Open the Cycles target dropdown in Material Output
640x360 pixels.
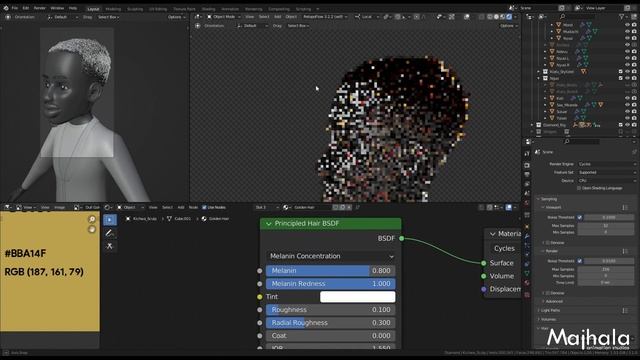click(x=504, y=249)
